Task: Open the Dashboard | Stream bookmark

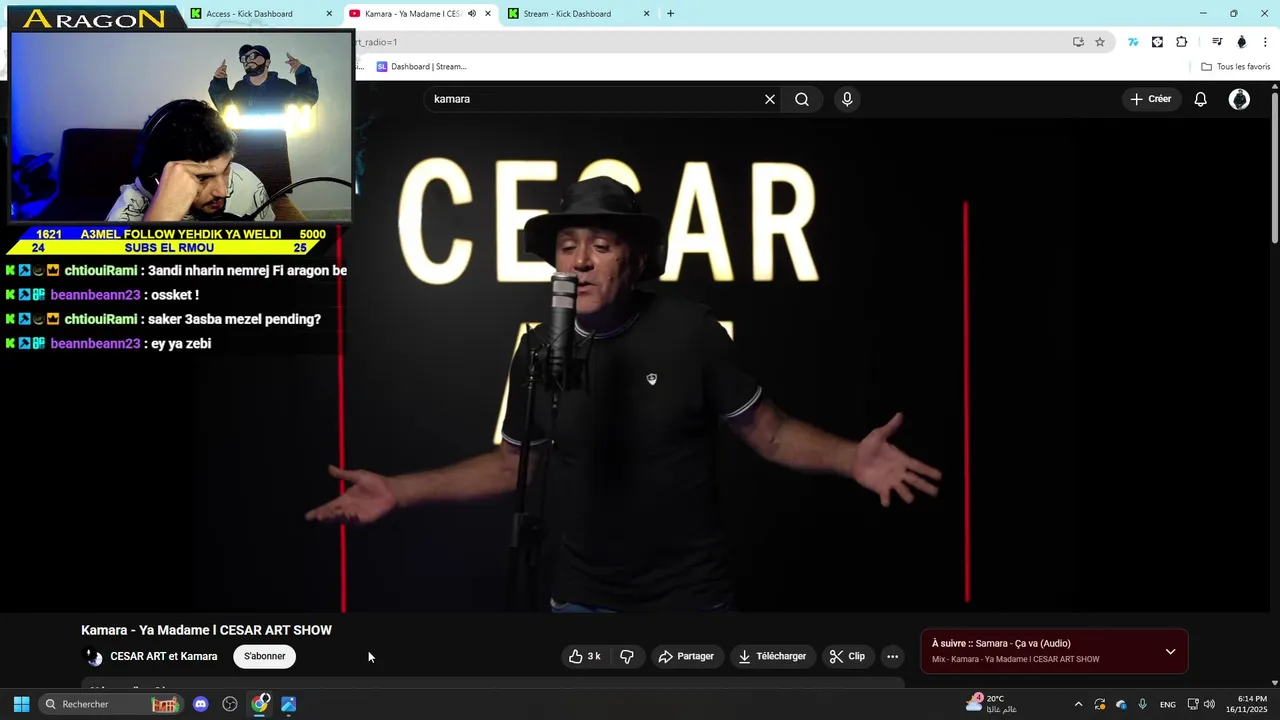Action: [x=422, y=67]
